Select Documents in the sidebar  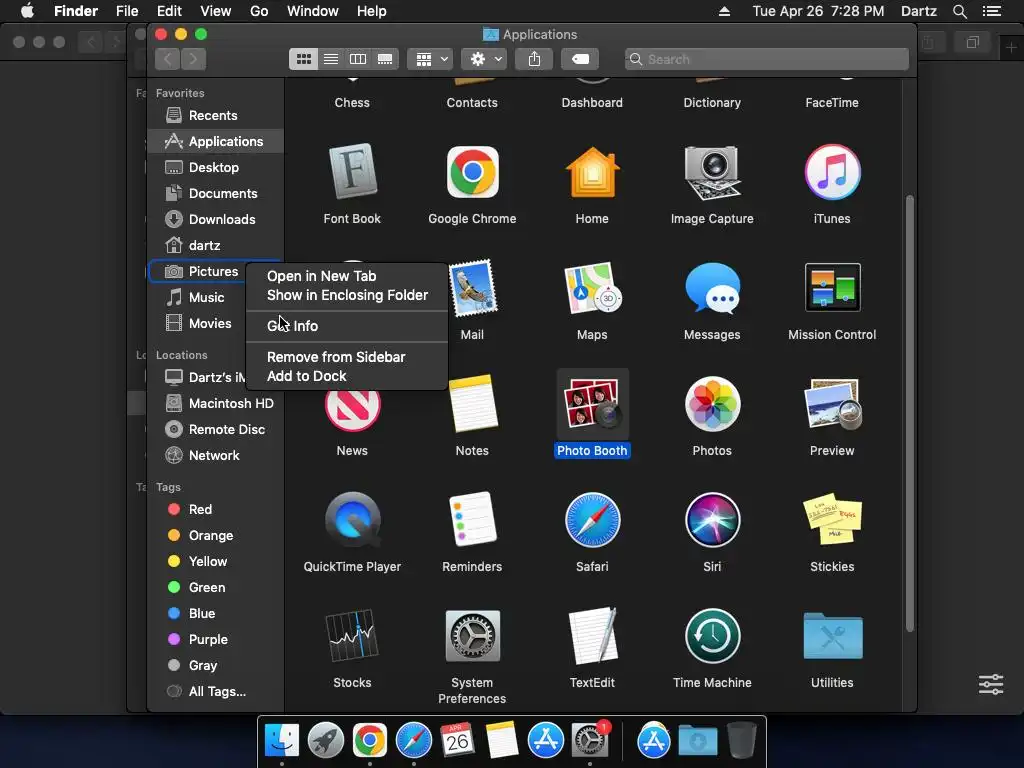(x=216, y=194)
